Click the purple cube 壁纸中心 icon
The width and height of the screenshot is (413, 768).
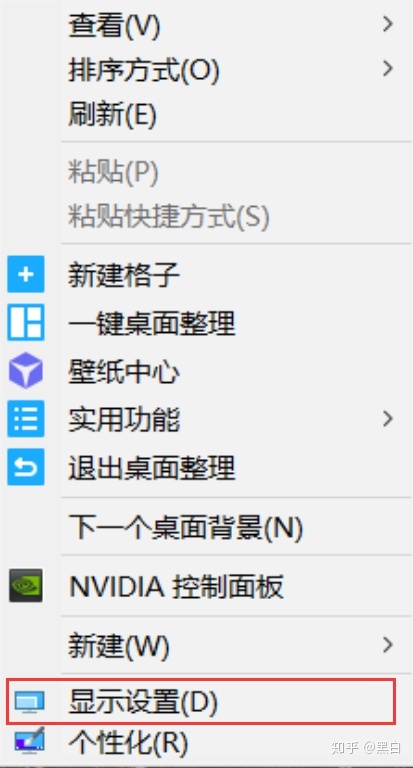[x=25, y=371]
